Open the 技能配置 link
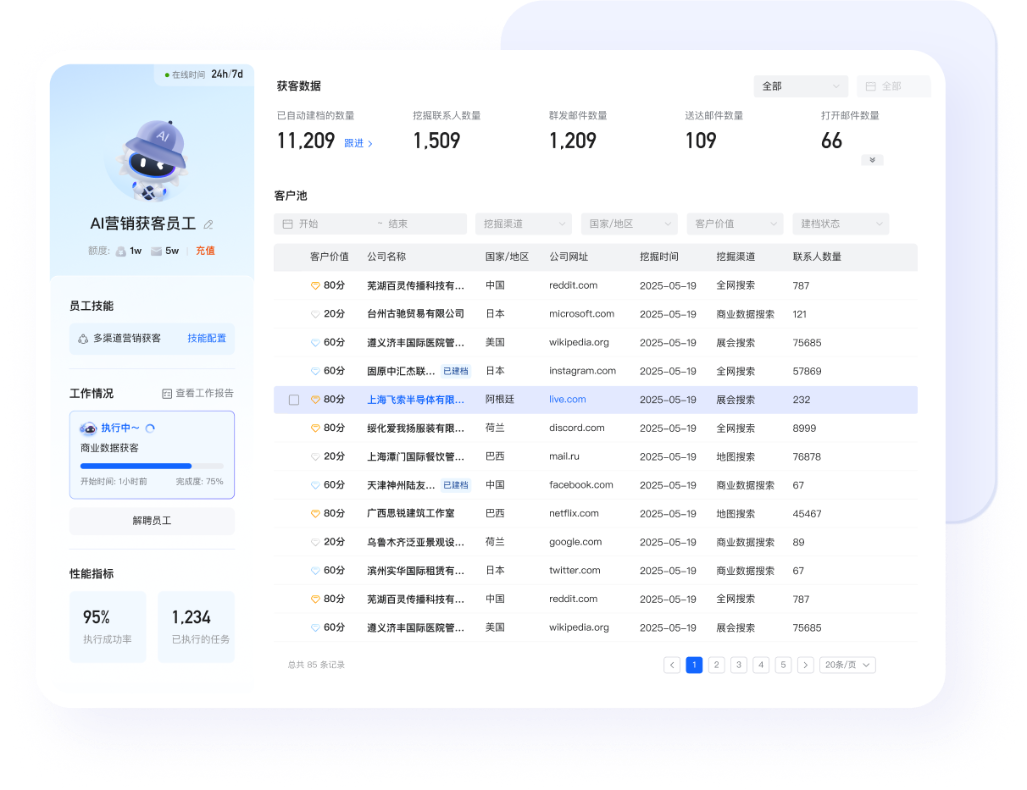The height and width of the screenshot is (790, 1027). coord(207,339)
